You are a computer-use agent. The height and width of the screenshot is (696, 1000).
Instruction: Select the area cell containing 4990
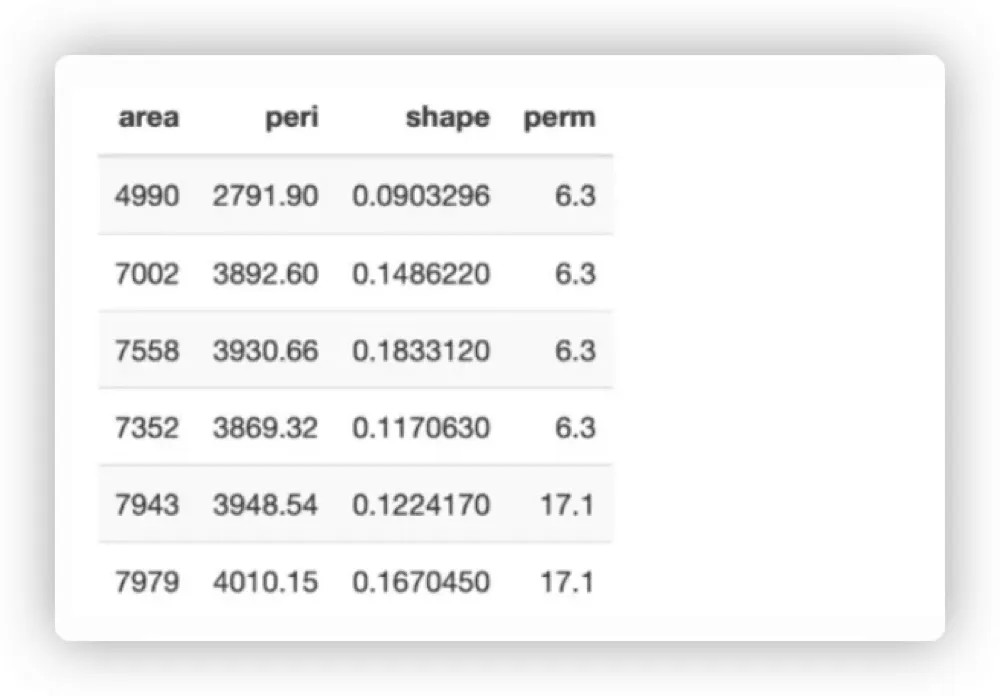(x=147, y=196)
